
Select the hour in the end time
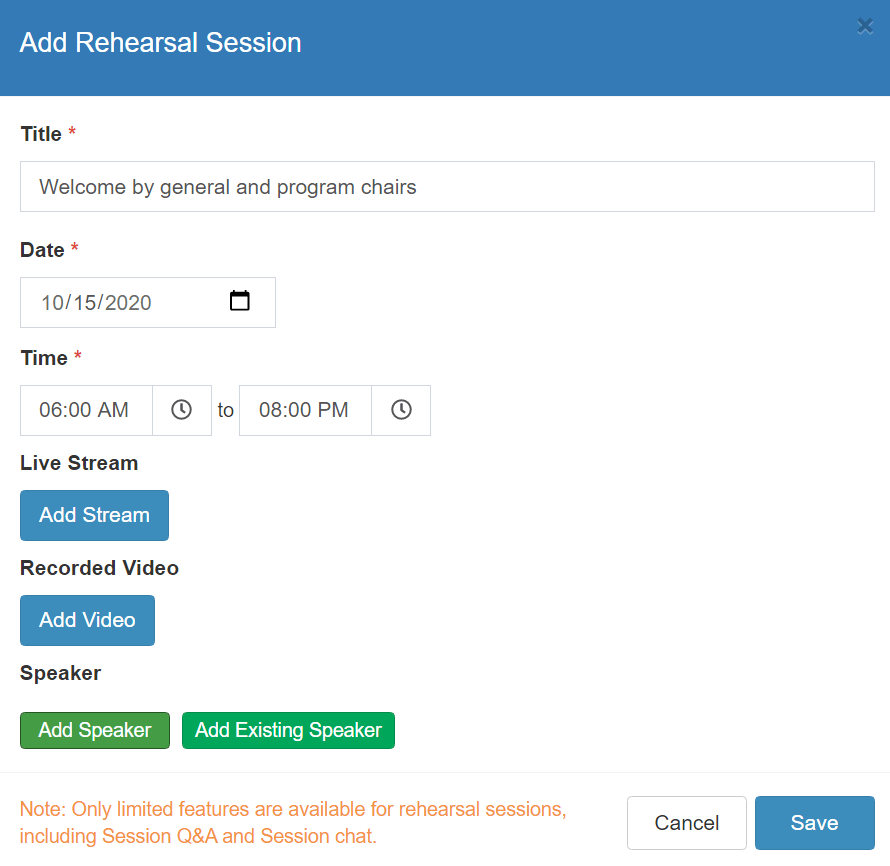coord(270,410)
